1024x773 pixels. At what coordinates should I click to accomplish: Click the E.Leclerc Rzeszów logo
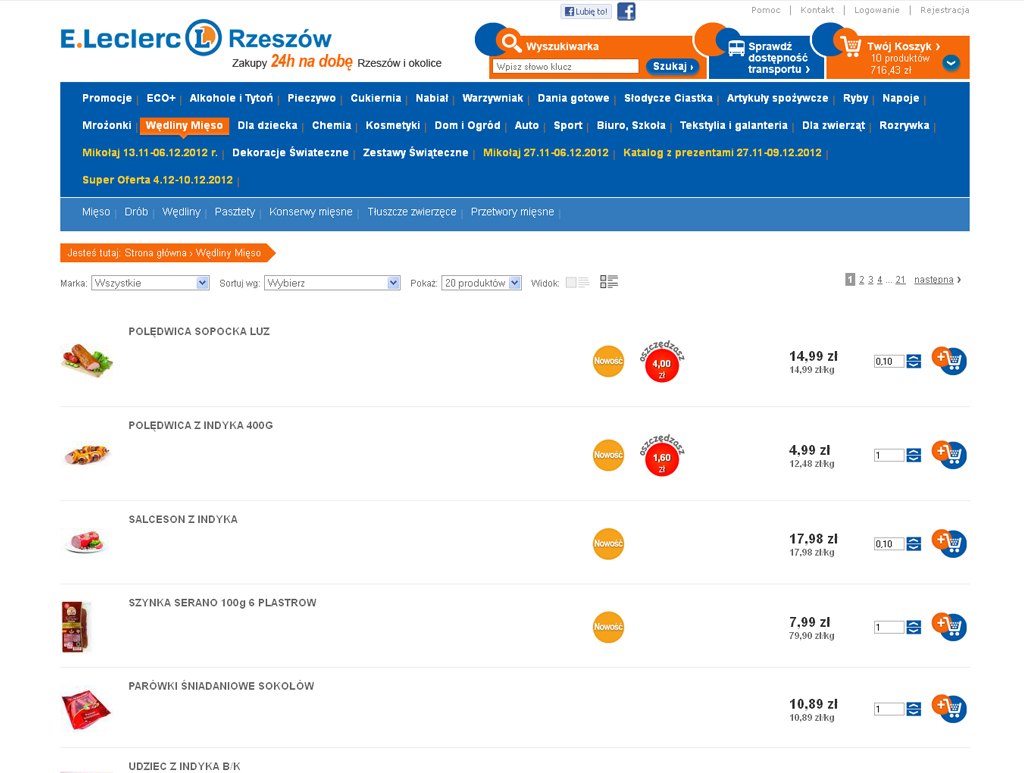pos(196,39)
